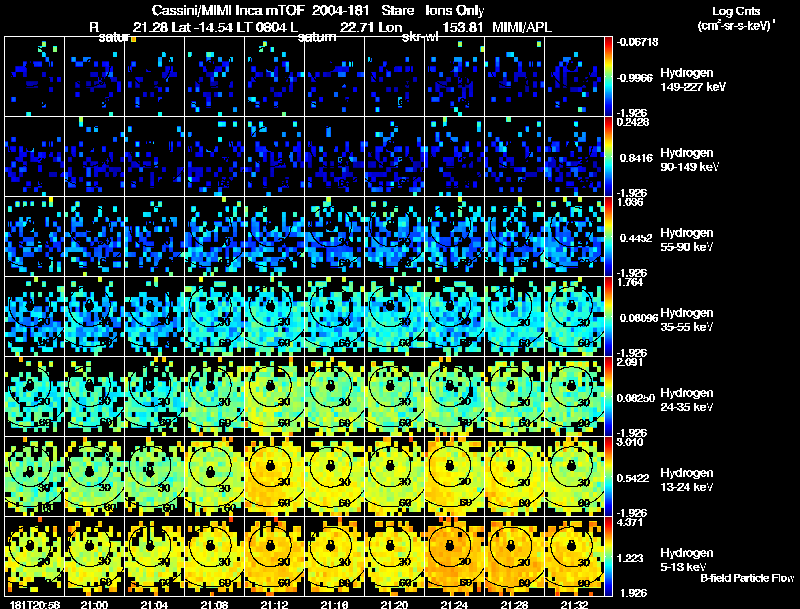The width and height of the screenshot is (800, 609).
Task: Click the Hydrogen 149-227 keV row label
Action: point(692,80)
